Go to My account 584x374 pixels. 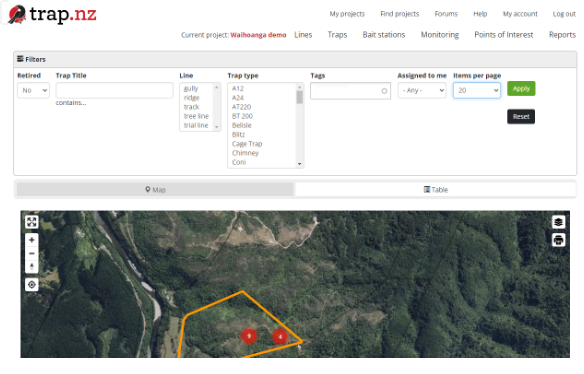(x=520, y=14)
